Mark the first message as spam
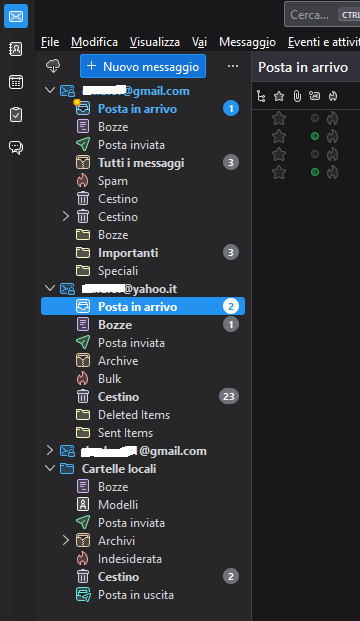The height and width of the screenshot is (621, 360). tap(333, 118)
